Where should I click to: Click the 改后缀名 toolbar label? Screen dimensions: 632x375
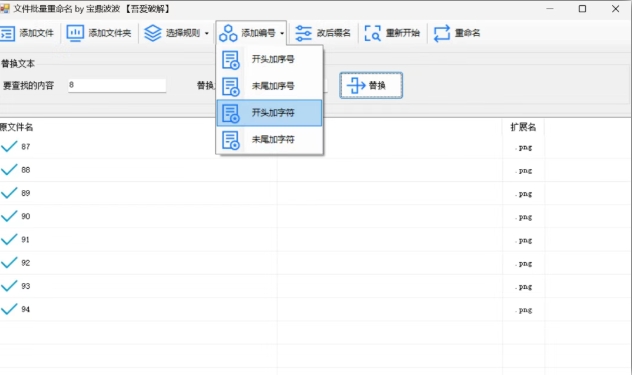pyautogui.click(x=333, y=33)
